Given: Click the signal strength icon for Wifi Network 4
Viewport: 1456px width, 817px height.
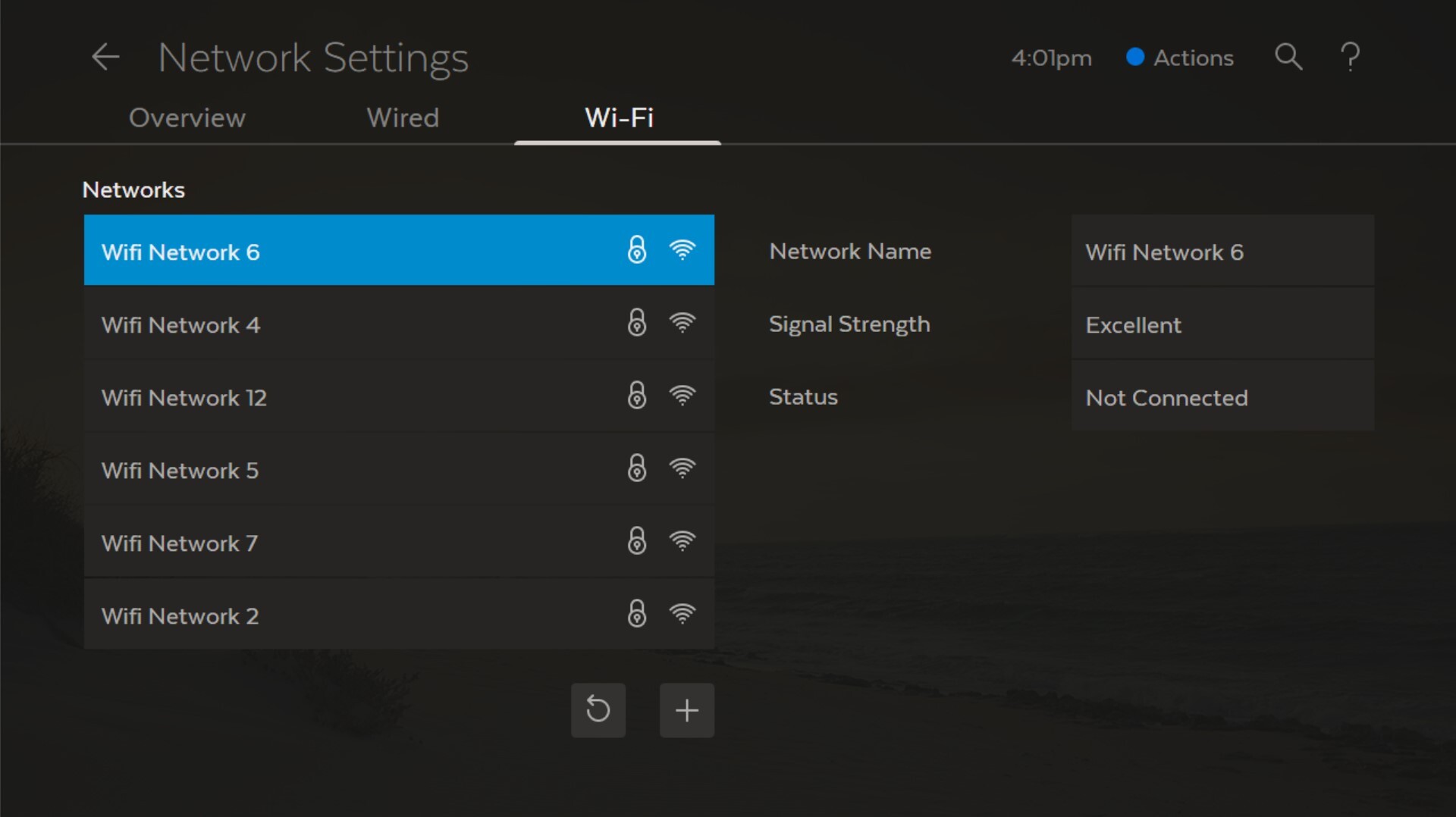Looking at the screenshot, I should tap(683, 323).
